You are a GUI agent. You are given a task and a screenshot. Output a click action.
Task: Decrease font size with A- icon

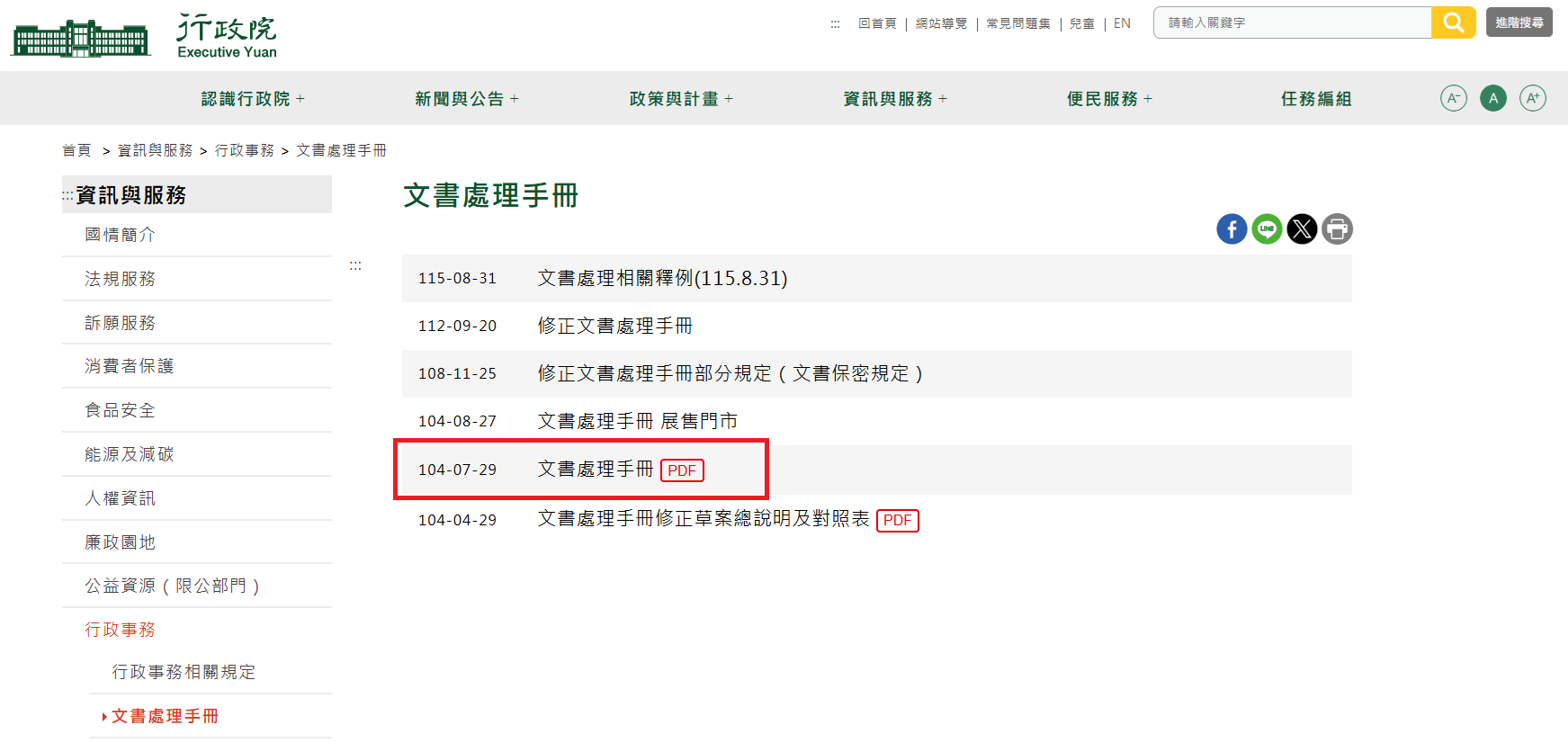[x=1454, y=98]
